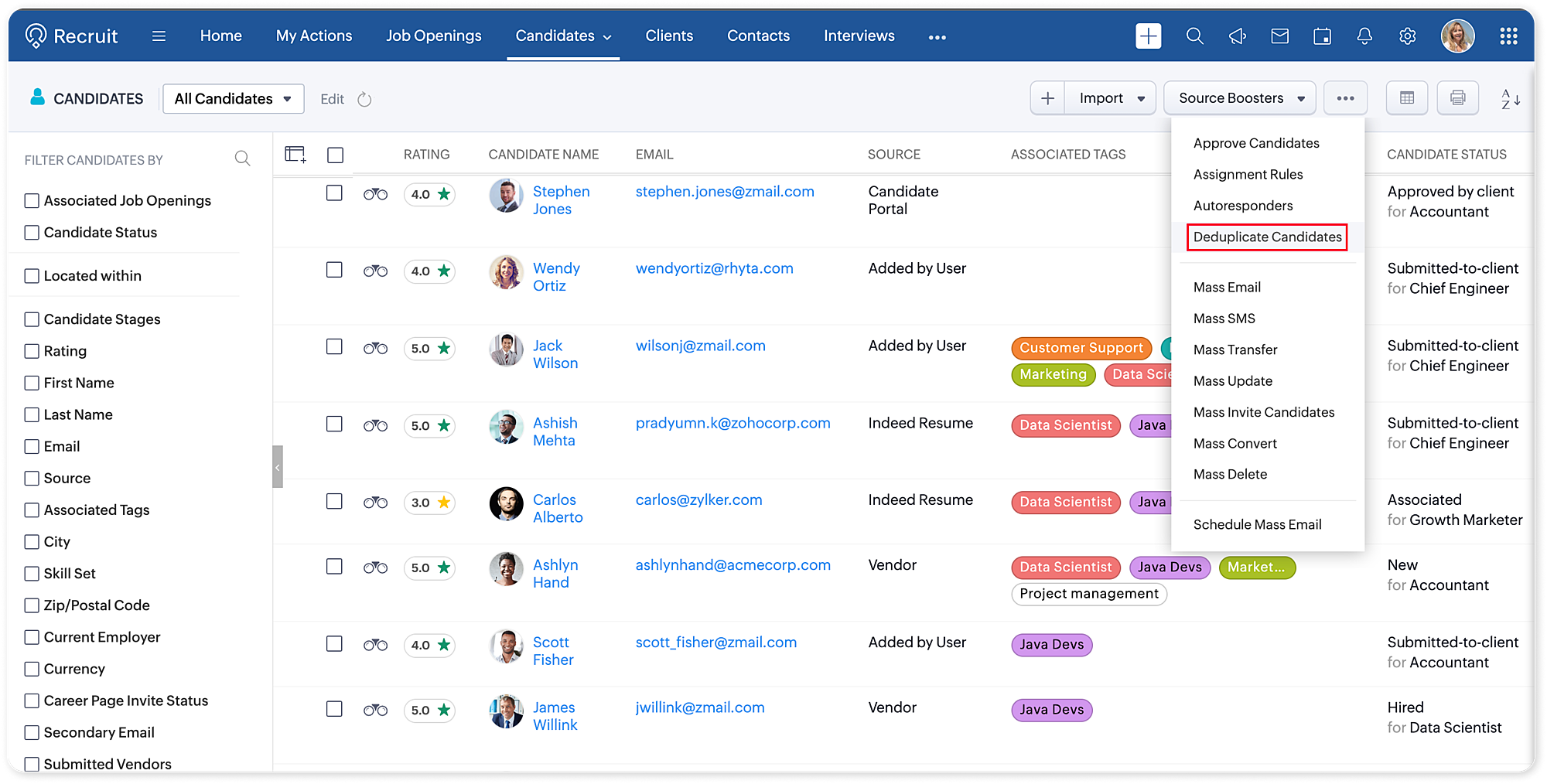Screen dimensions: 1547x784
Task: Show notifications via bell icon
Action: pos(1364,36)
